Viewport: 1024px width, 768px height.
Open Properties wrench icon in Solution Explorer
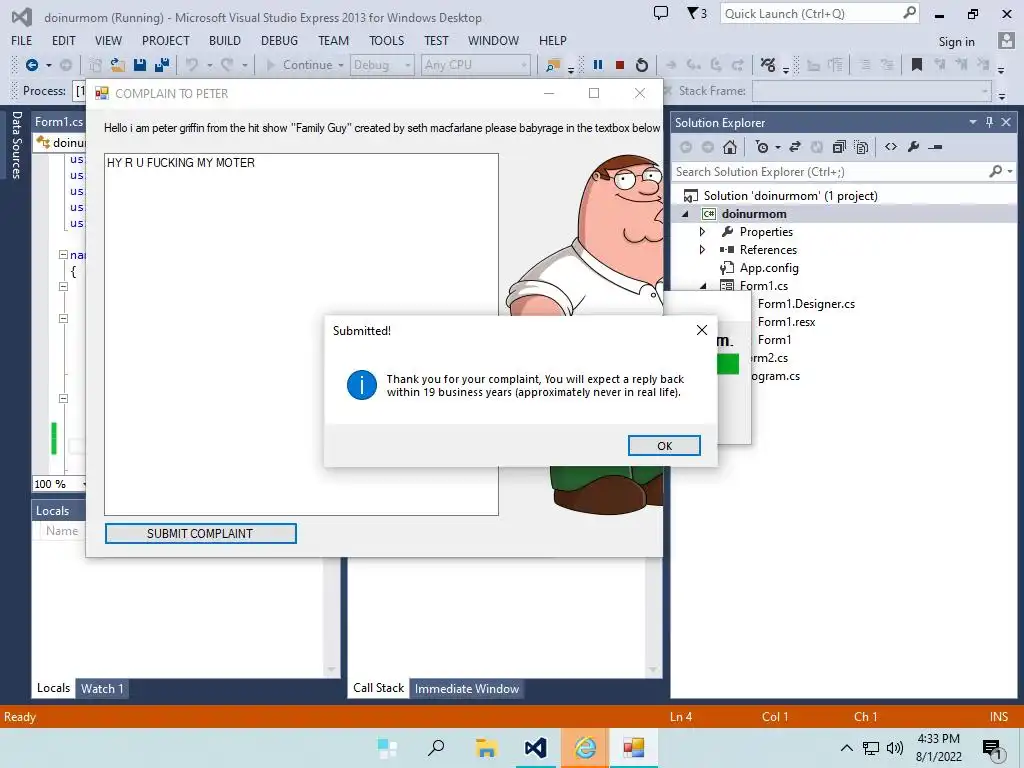click(913, 147)
